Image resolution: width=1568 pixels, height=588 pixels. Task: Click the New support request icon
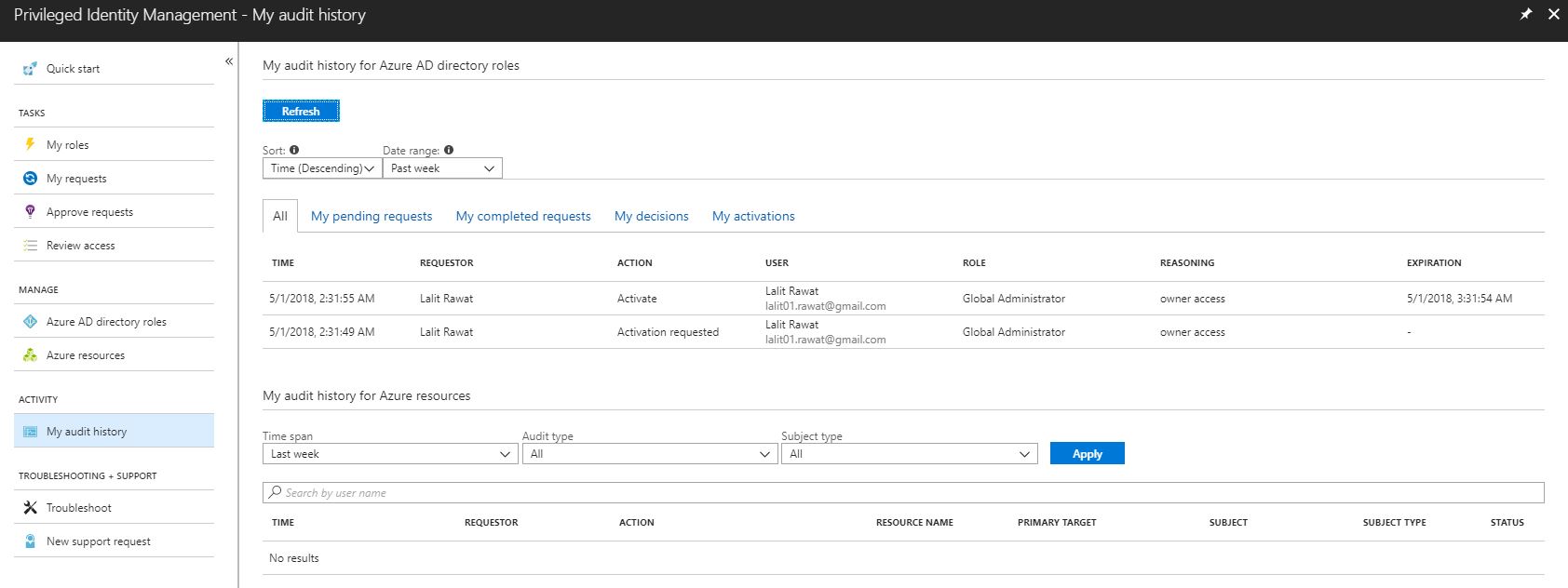(30, 541)
